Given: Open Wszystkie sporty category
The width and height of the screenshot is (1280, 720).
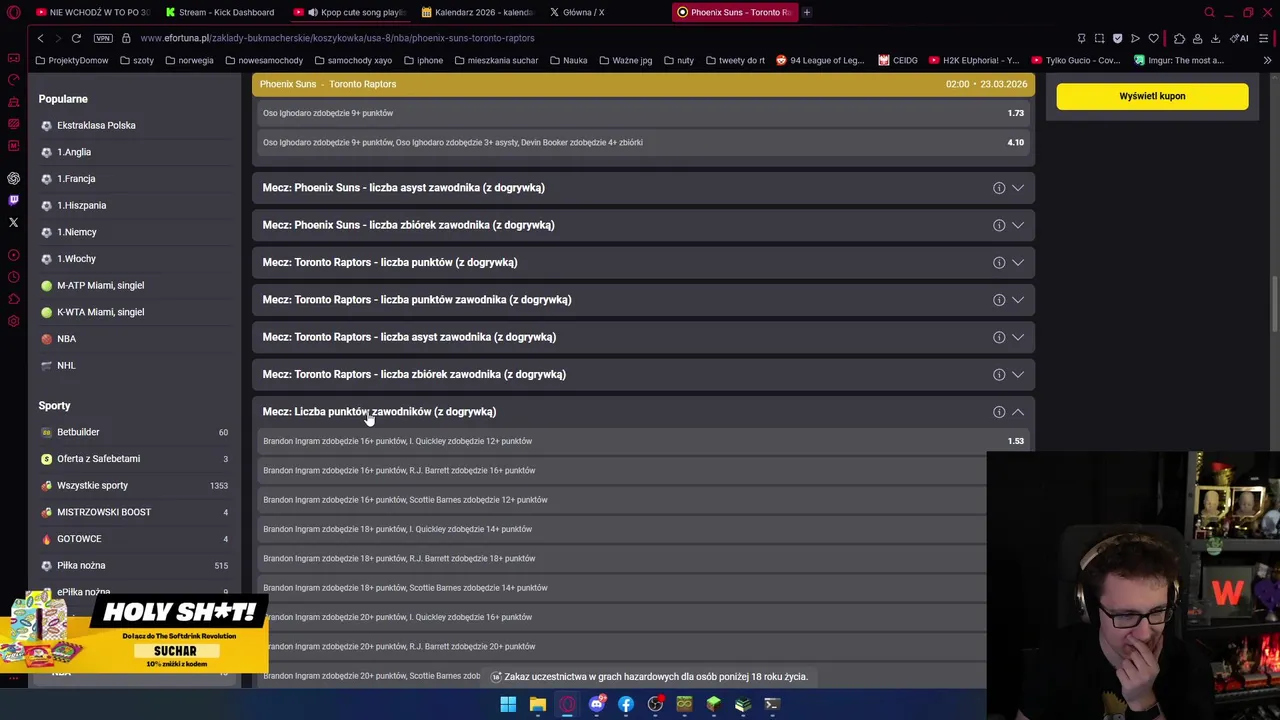Looking at the screenshot, I should (x=92, y=485).
